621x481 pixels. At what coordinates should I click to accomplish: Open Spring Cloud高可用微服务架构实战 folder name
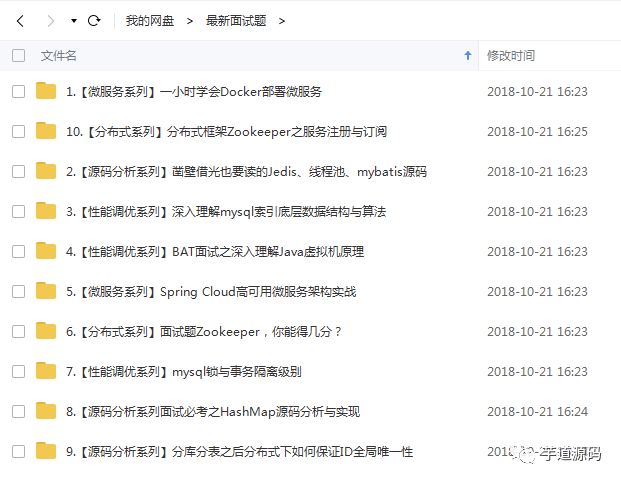(211, 292)
